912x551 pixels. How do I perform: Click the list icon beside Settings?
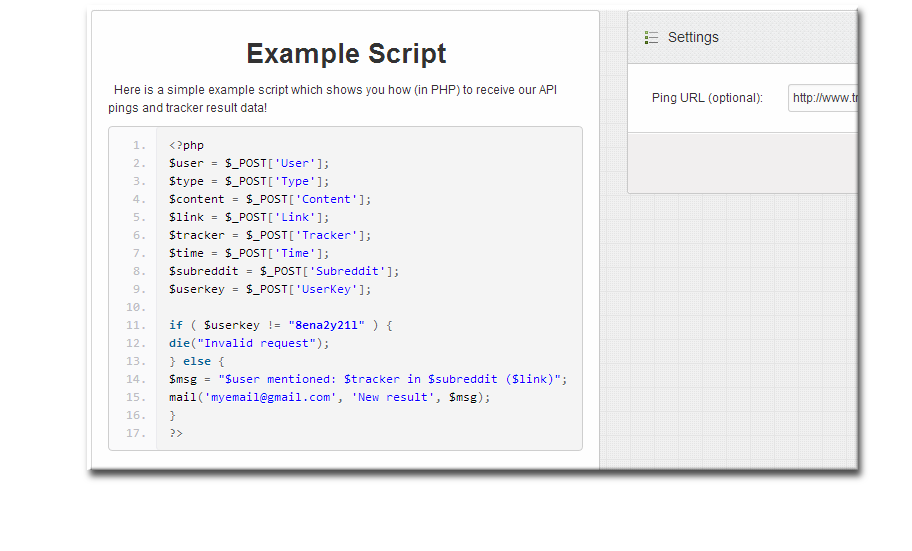point(651,38)
